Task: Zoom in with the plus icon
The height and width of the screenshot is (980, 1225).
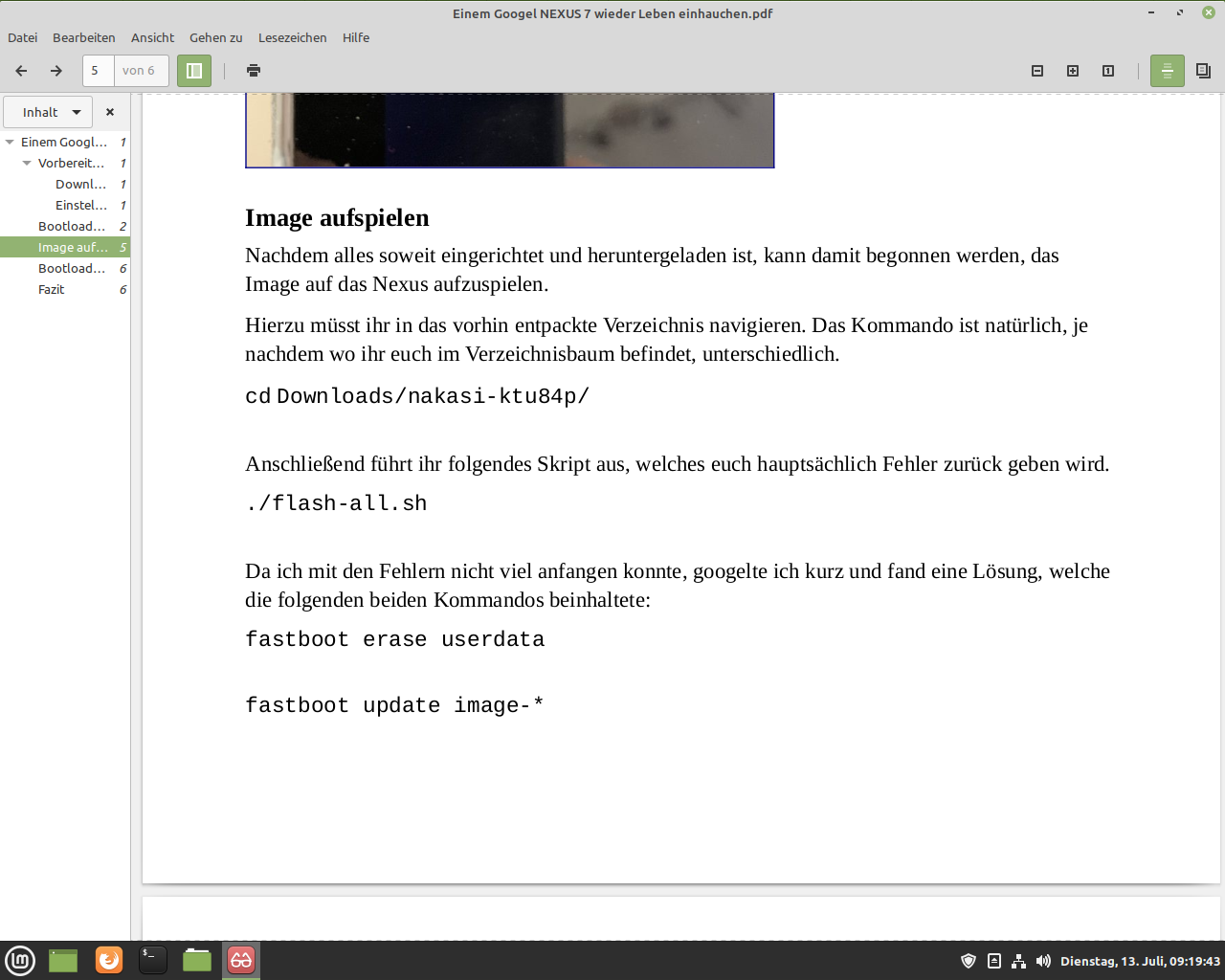Action: (x=1073, y=71)
